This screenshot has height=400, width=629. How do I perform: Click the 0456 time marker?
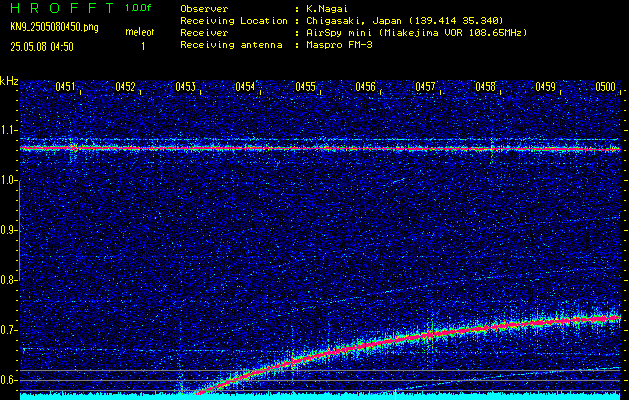point(365,87)
